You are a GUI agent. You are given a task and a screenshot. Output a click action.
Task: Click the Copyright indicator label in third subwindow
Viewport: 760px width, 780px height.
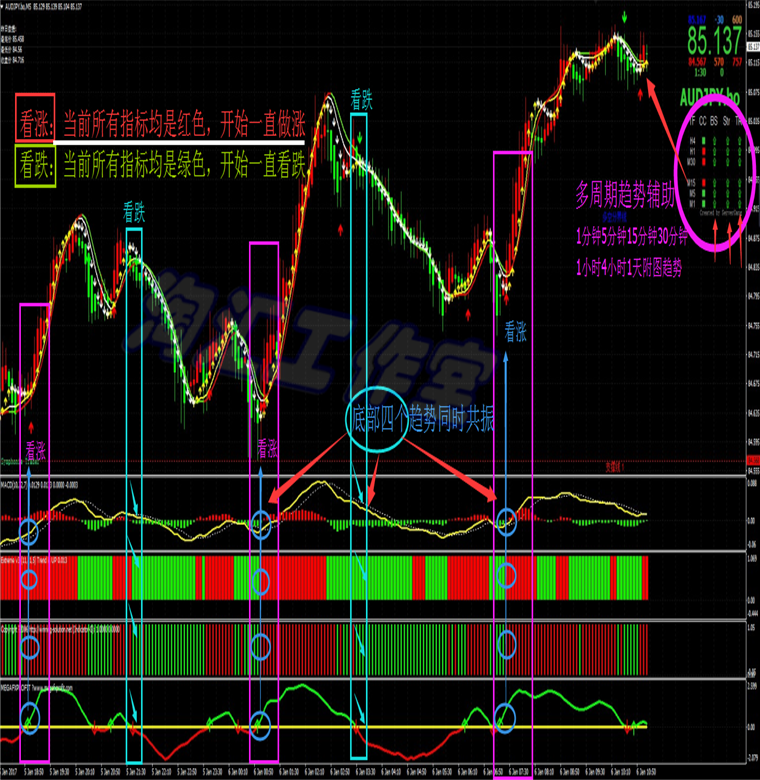click(x=60, y=629)
